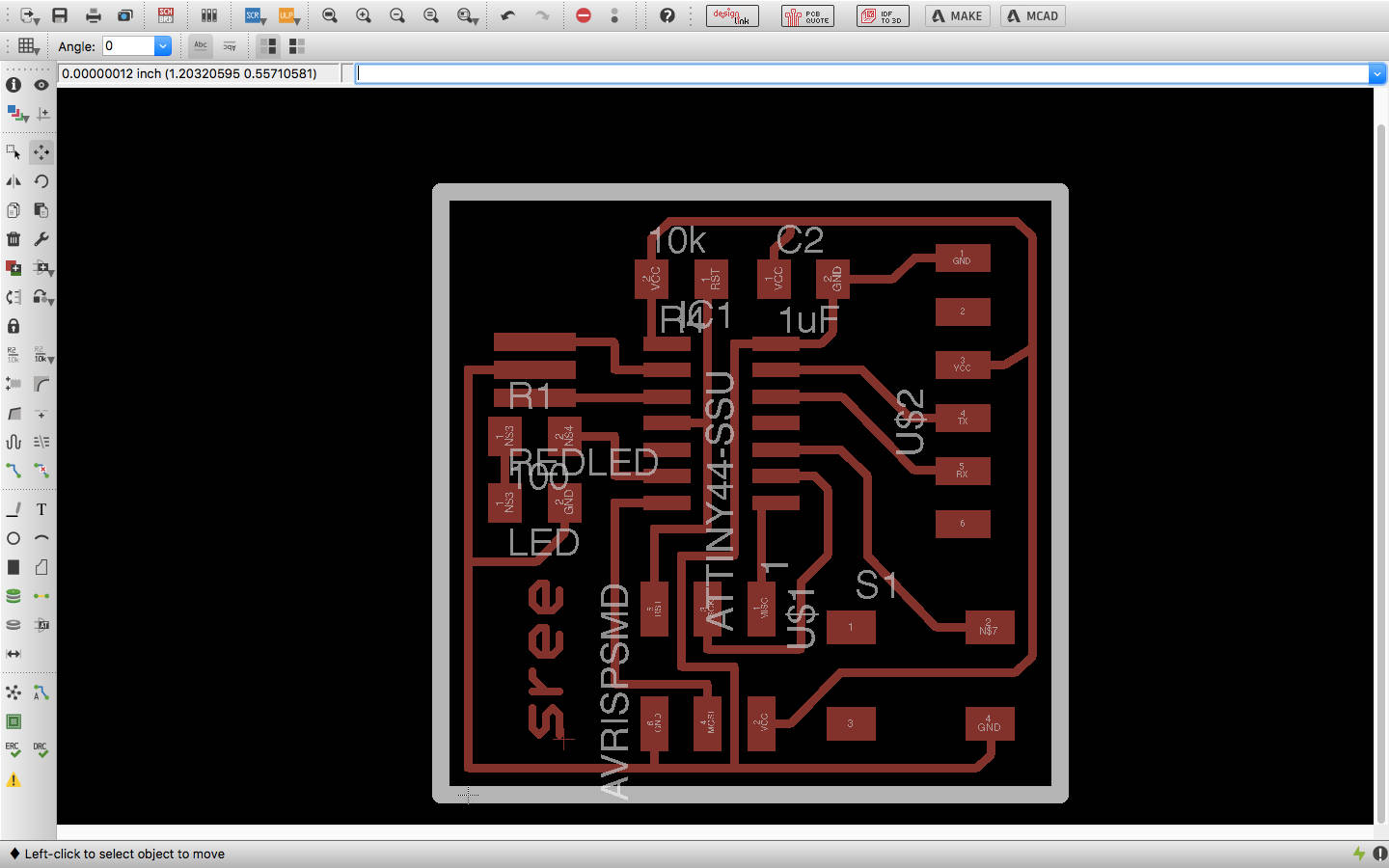This screenshot has width=1389, height=868.
Task: Select the Change wrench tool
Action: [x=41, y=238]
